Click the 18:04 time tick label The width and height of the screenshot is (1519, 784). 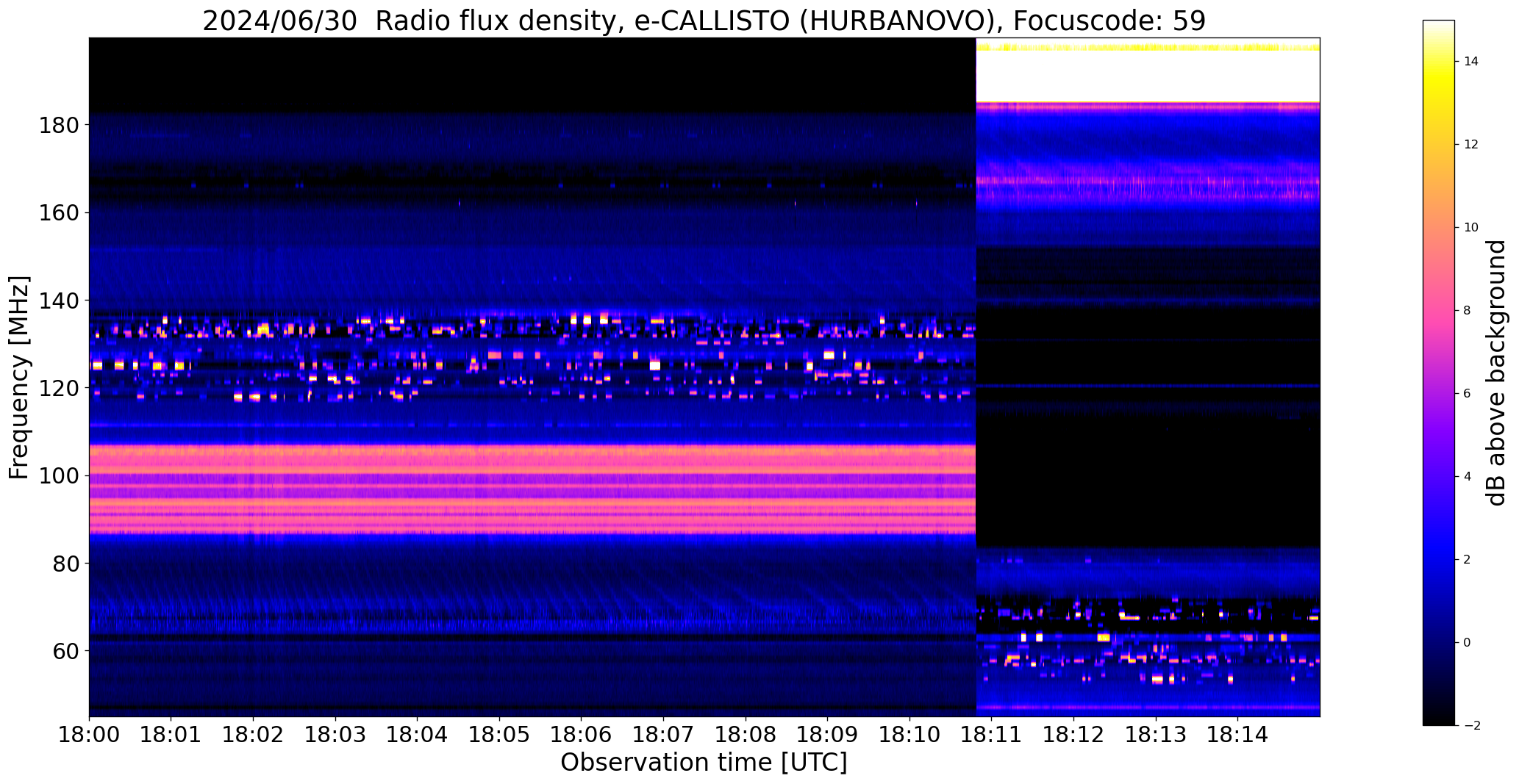(418, 734)
